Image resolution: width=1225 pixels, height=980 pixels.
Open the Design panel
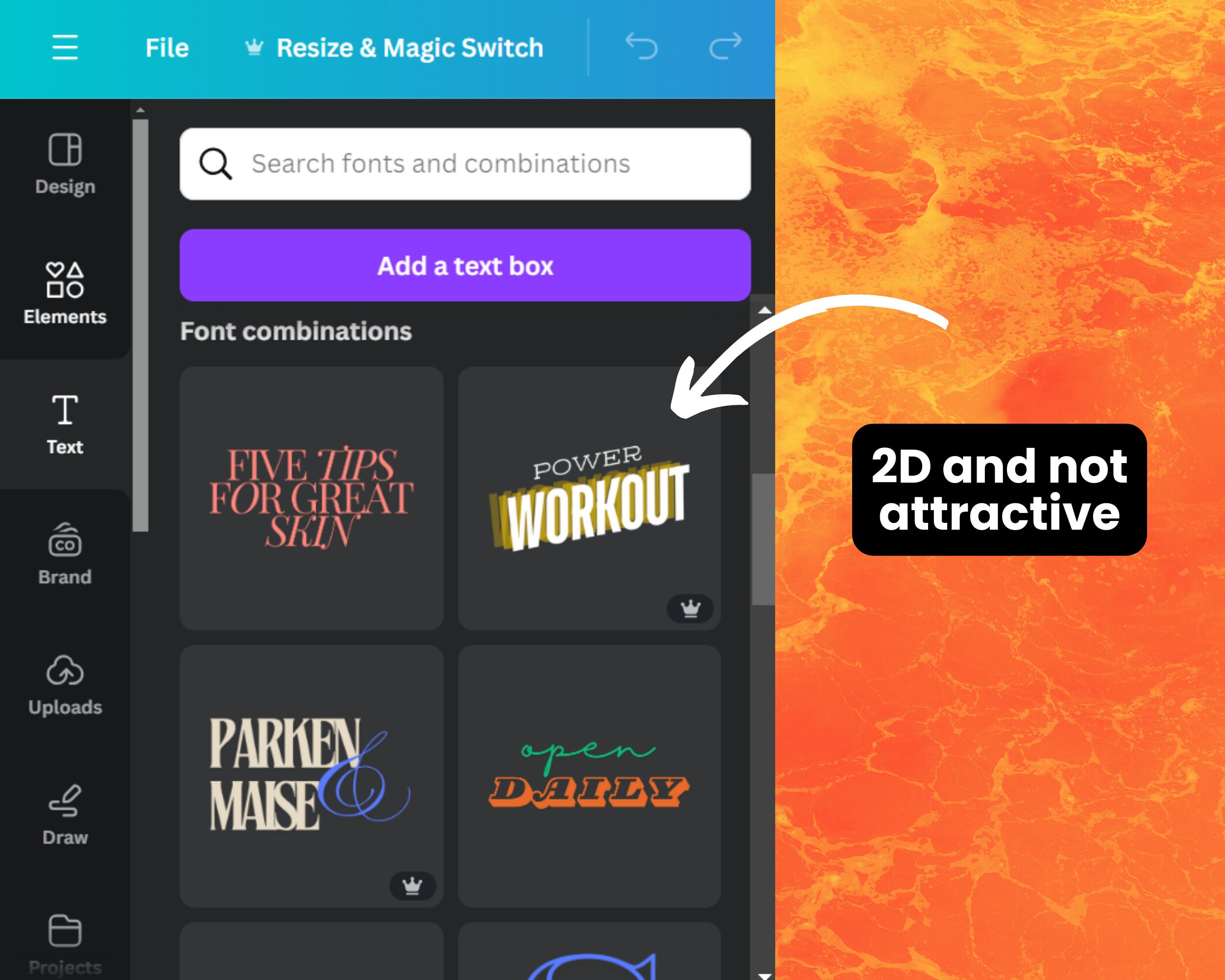(65, 164)
